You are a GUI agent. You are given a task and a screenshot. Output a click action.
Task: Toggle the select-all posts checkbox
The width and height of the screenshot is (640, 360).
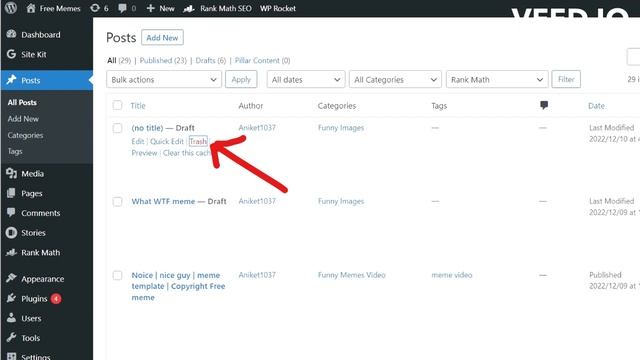117,105
